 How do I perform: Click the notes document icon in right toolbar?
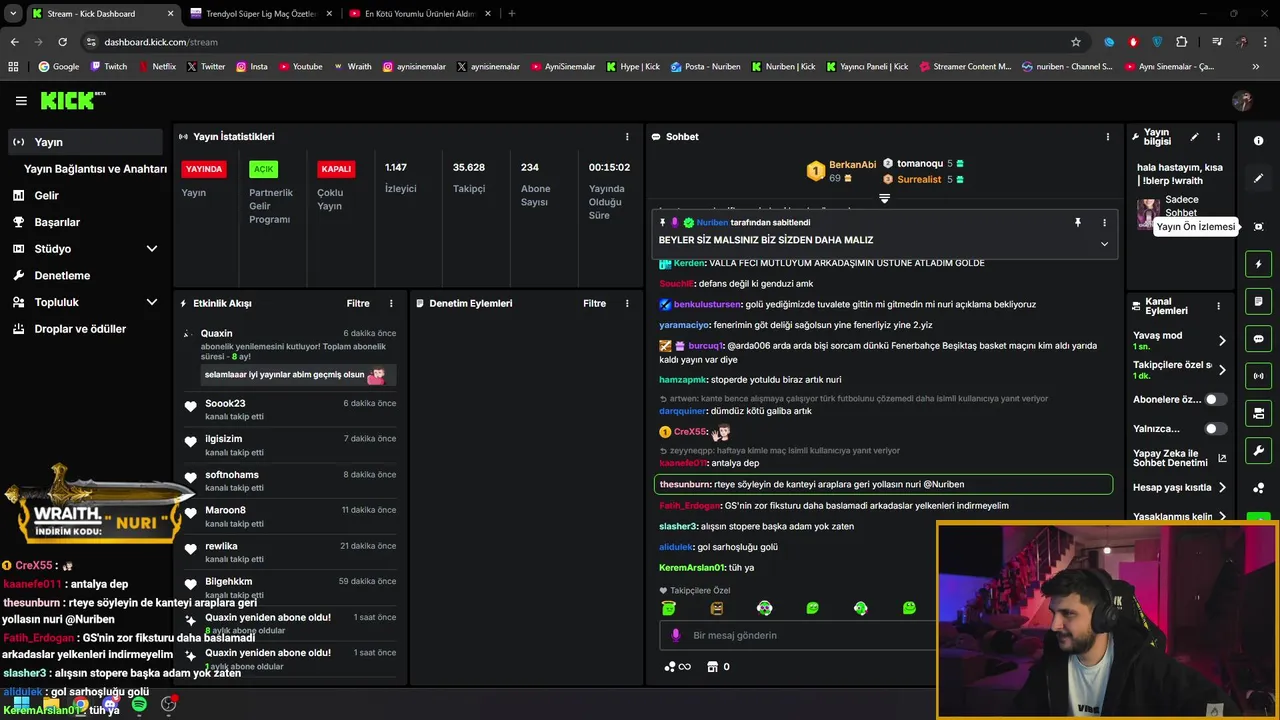(1258, 301)
